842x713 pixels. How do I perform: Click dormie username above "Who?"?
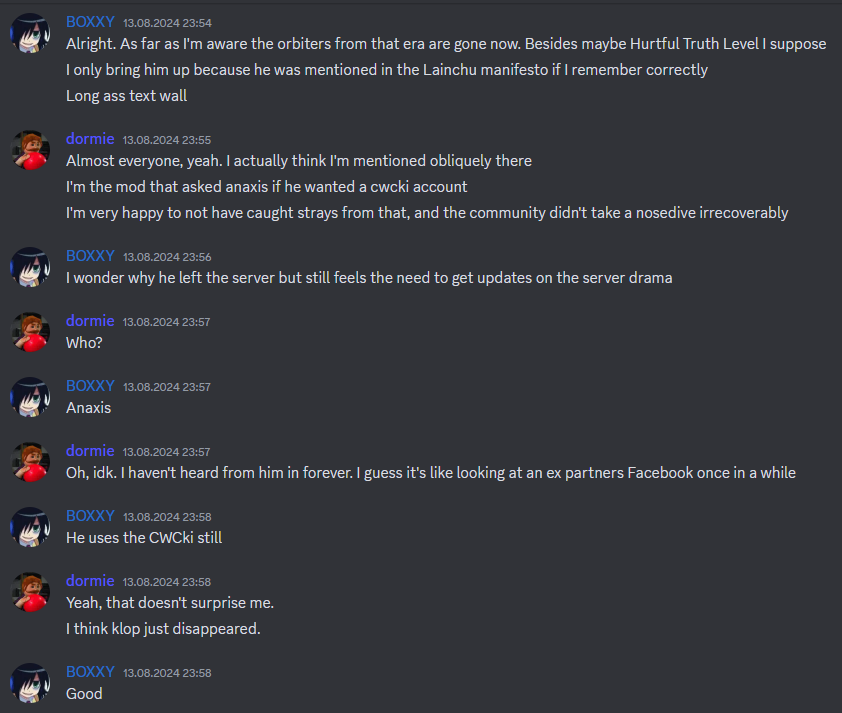[x=90, y=321]
